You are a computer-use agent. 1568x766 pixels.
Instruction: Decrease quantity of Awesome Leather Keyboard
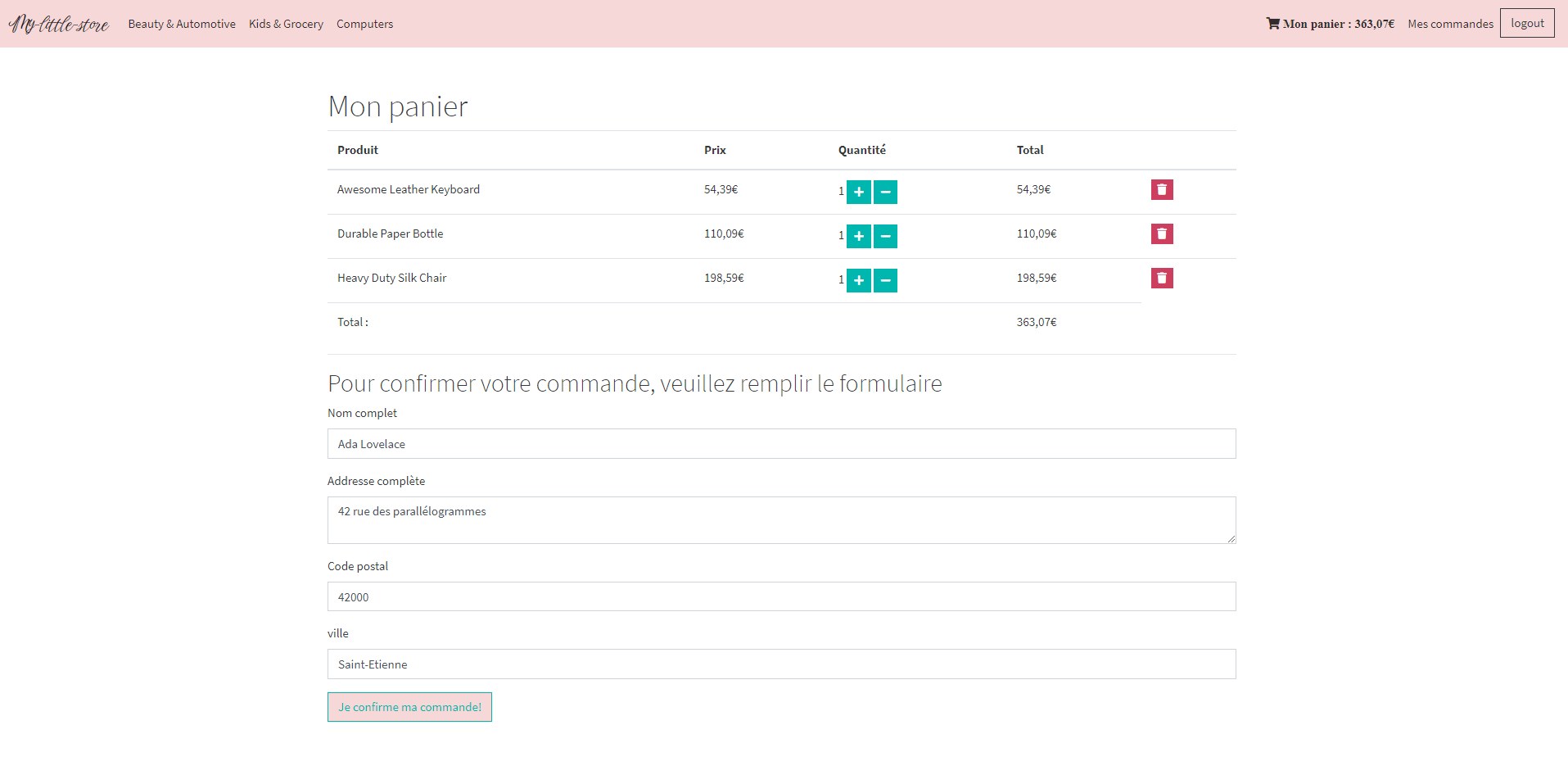pos(885,192)
